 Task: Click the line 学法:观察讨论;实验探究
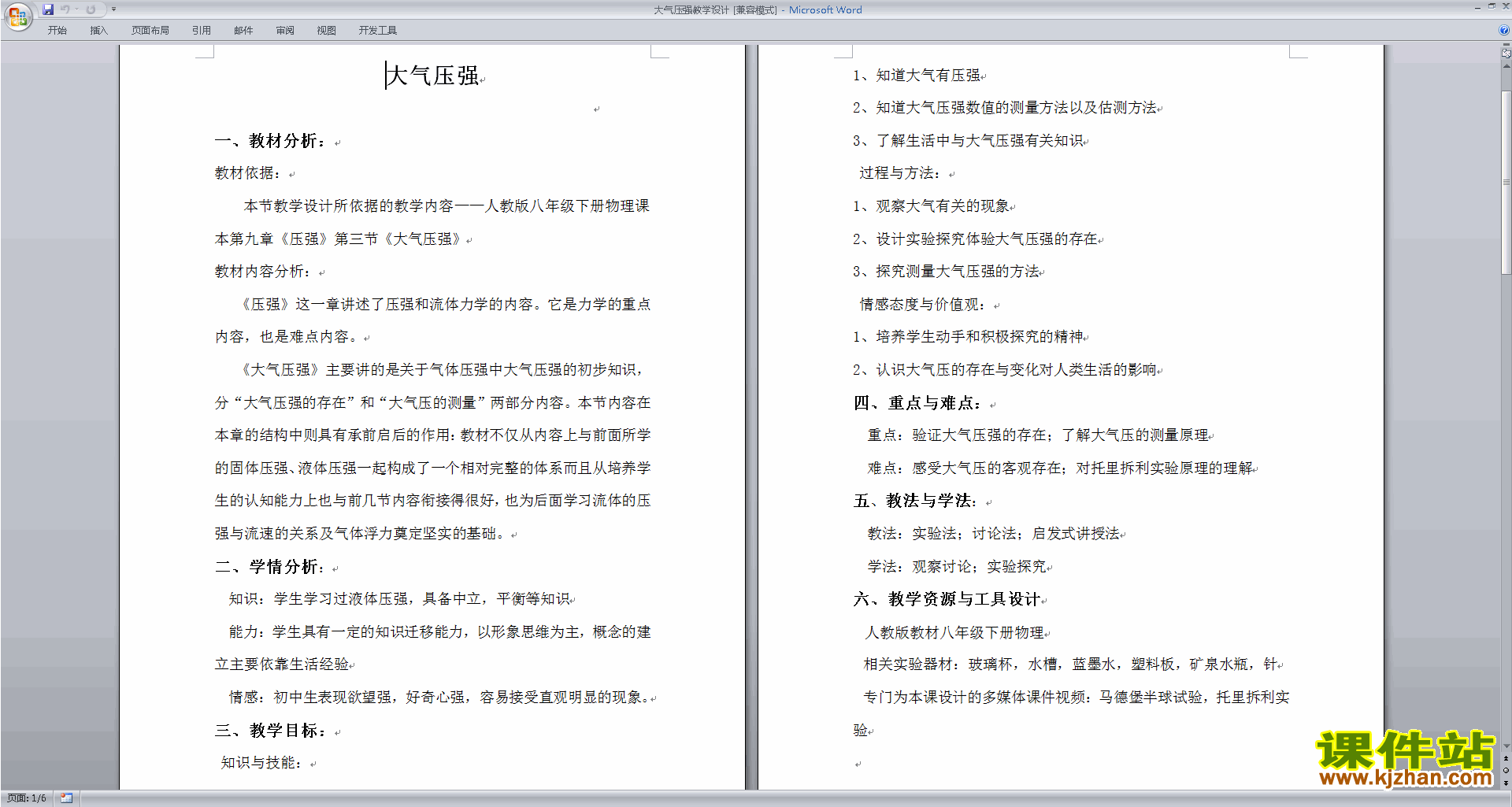coord(958,567)
